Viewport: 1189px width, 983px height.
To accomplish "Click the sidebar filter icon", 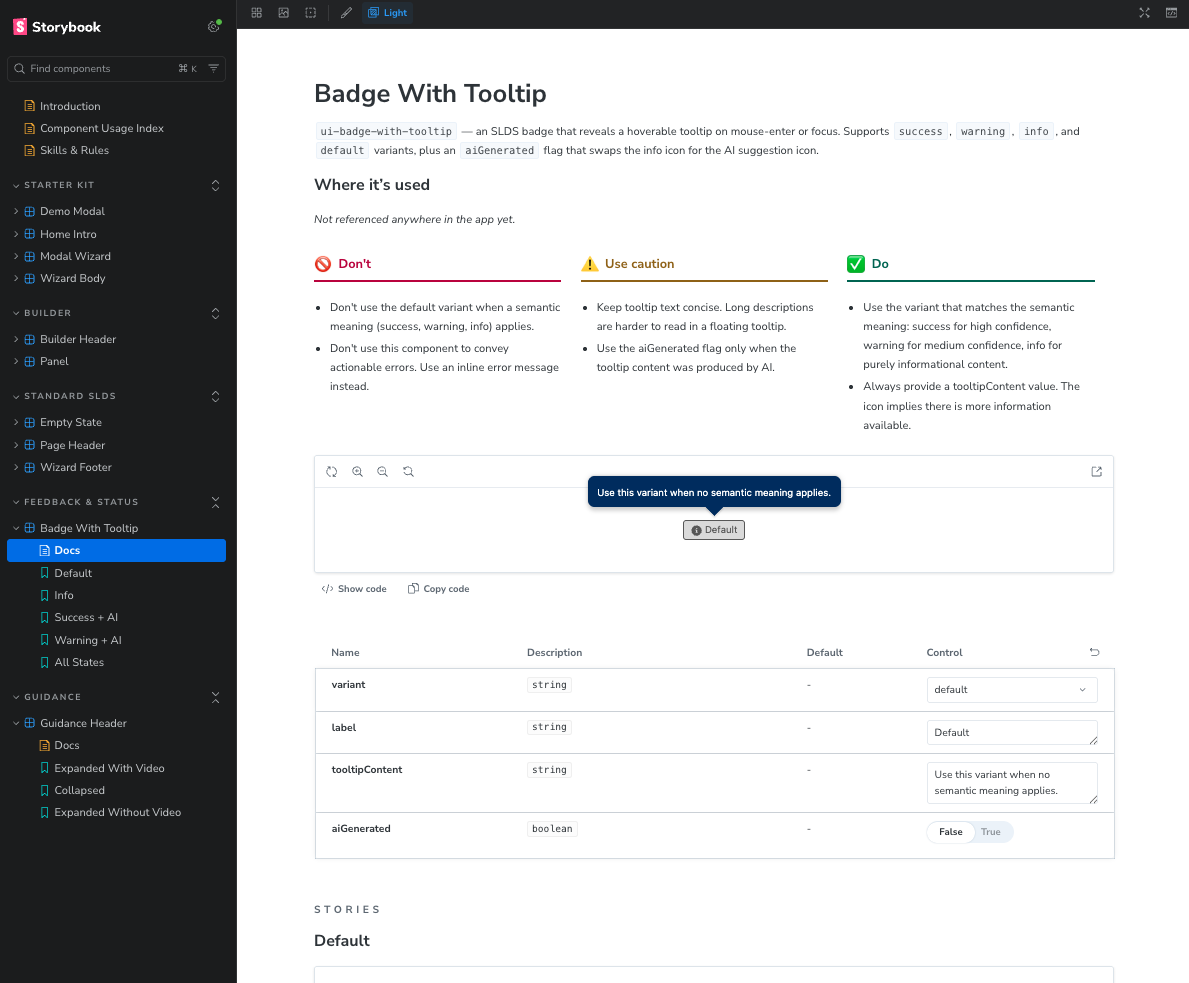I will (214, 68).
